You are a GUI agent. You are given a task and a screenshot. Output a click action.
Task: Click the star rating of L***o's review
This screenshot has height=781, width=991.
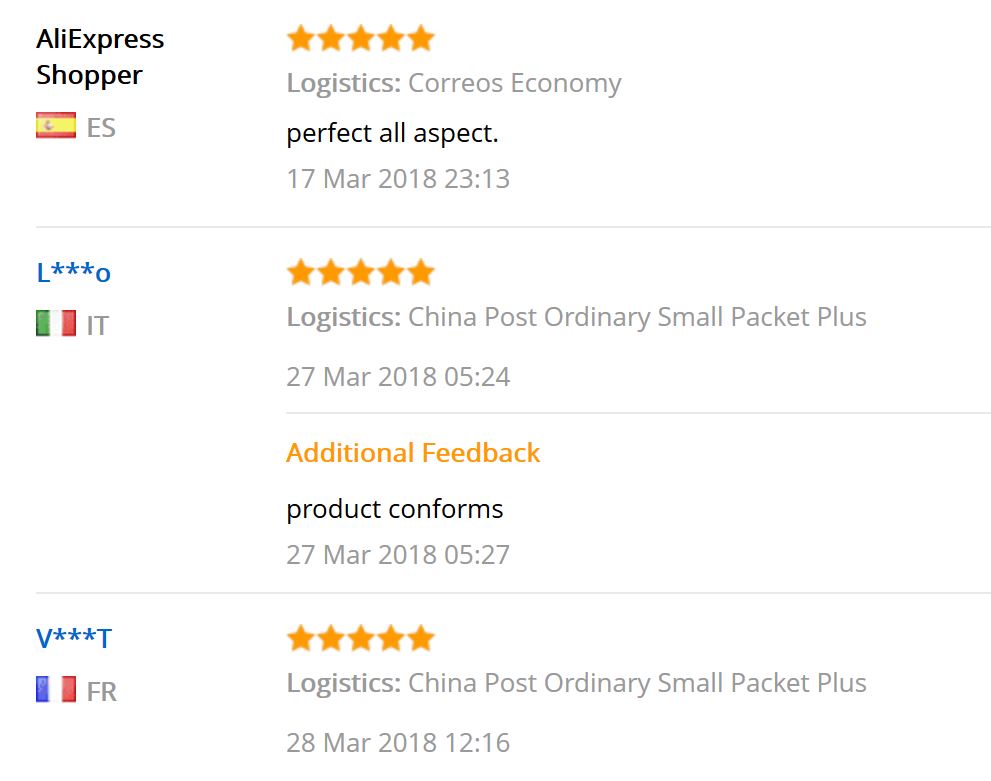360,272
